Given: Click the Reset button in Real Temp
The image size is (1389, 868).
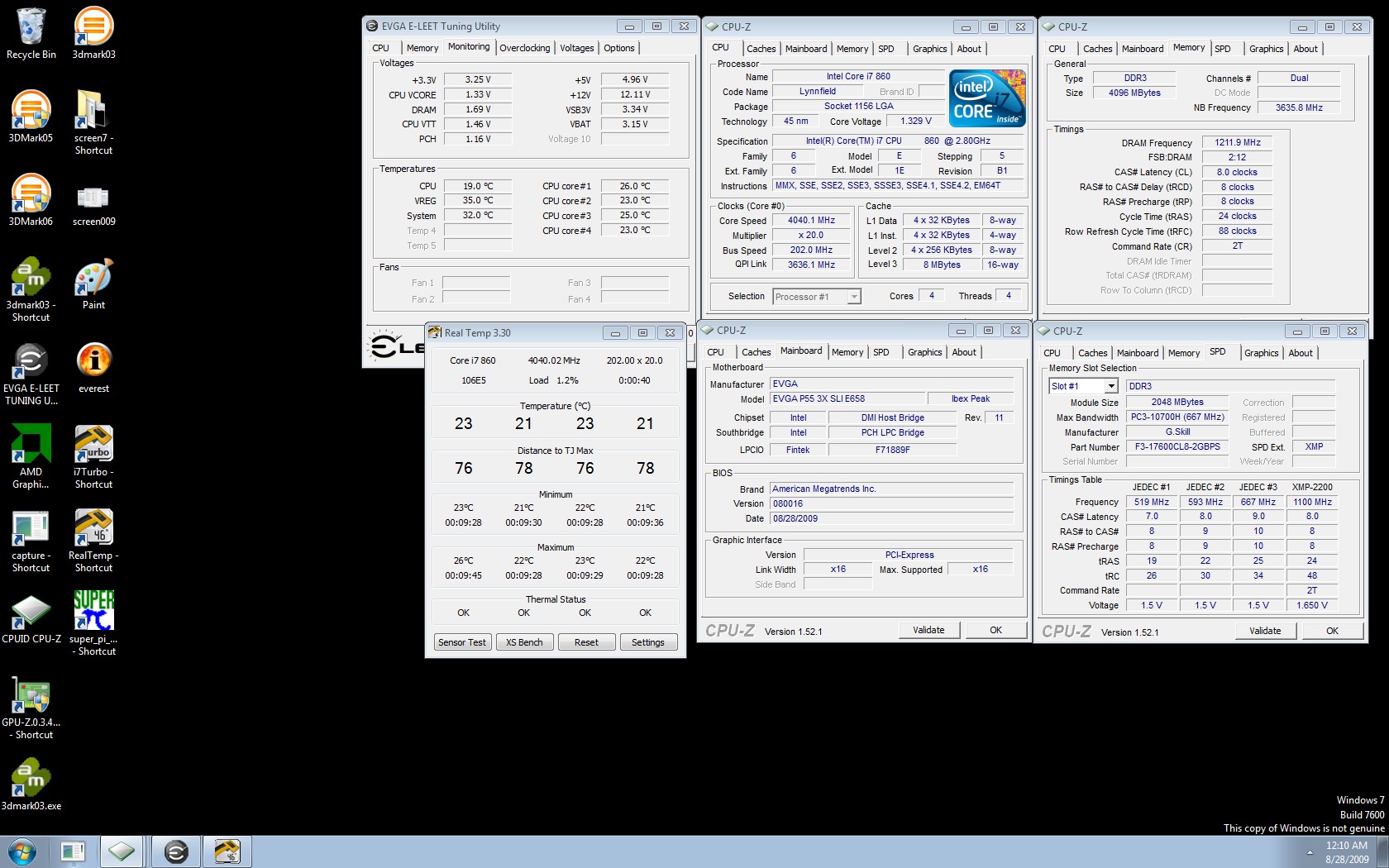Looking at the screenshot, I should pyautogui.click(x=586, y=642).
